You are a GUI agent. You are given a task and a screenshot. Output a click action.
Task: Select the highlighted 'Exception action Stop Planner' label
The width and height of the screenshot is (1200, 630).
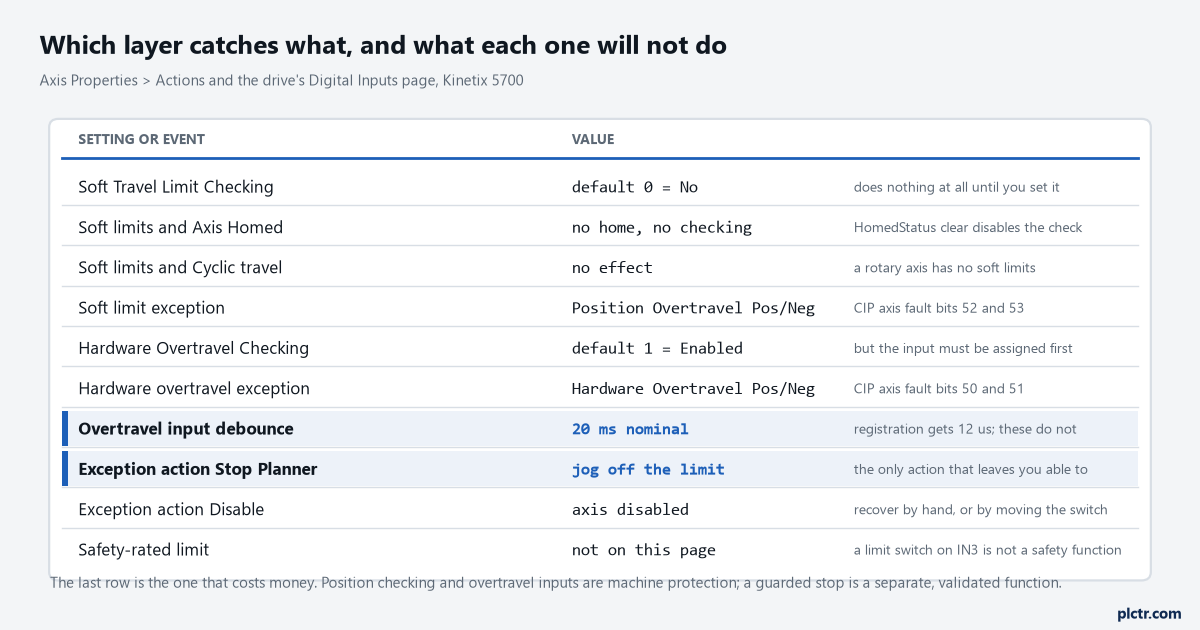(x=198, y=469)
